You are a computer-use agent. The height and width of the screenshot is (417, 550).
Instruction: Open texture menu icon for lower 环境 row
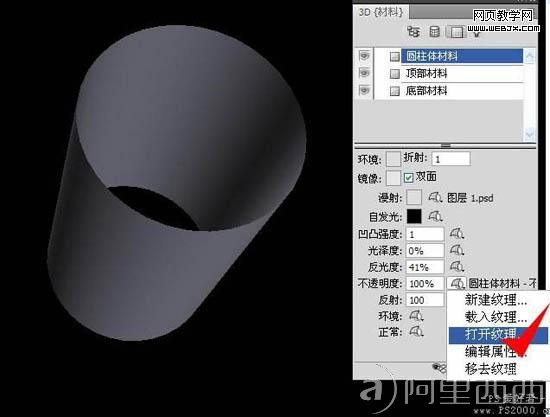pyautogui.click(x=416, y=316)
